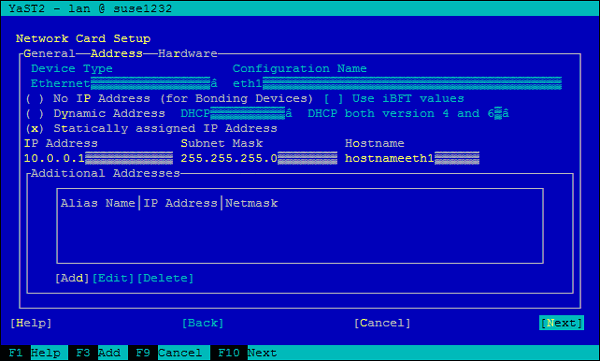600x361 pixels.
Task: Click IP Address column header in table
Action: click(x=180, y=203)
